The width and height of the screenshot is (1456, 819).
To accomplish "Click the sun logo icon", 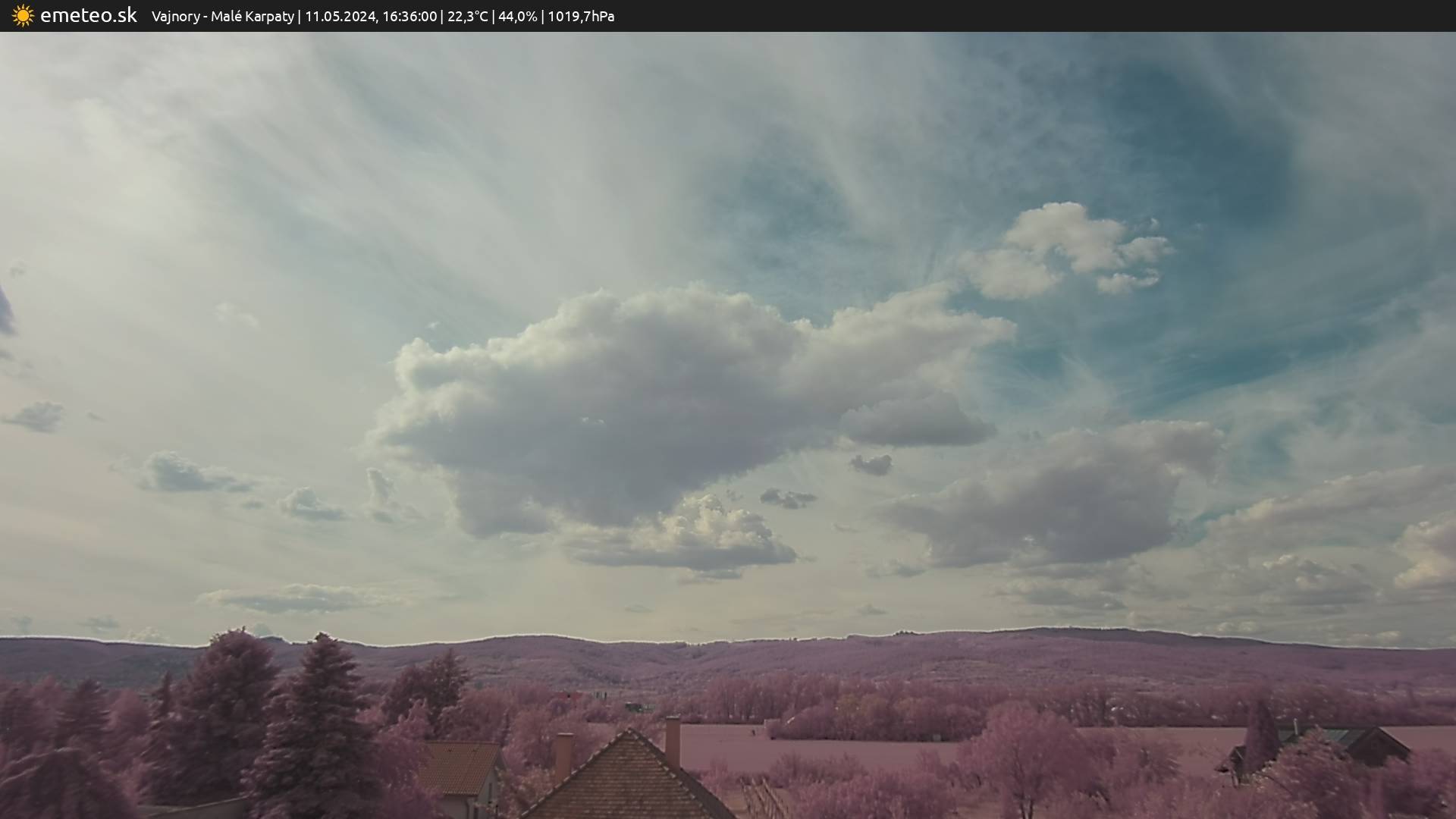I will 23,16.
